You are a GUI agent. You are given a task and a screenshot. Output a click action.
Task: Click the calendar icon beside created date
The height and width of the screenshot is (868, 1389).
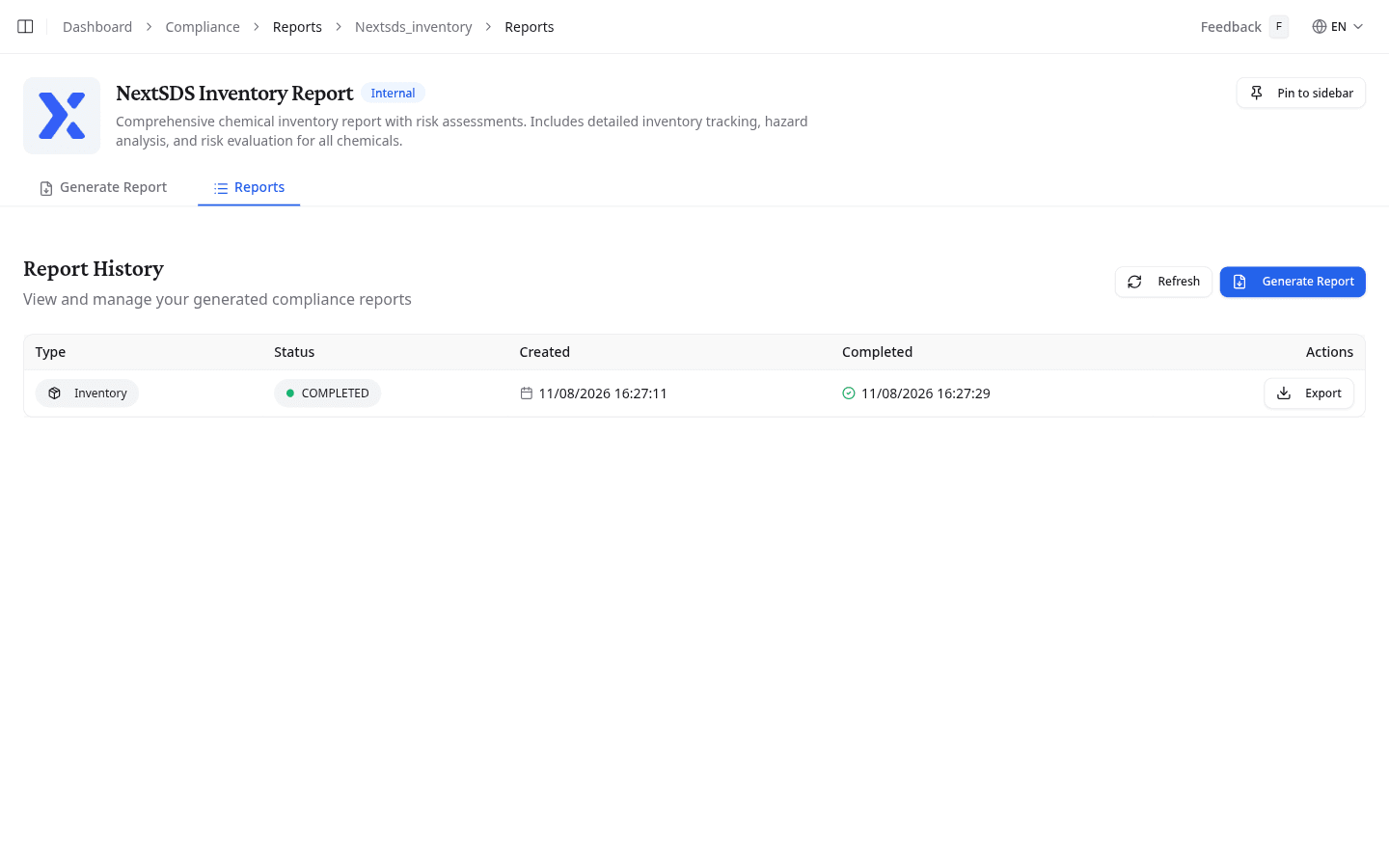(x=527, y=393)
